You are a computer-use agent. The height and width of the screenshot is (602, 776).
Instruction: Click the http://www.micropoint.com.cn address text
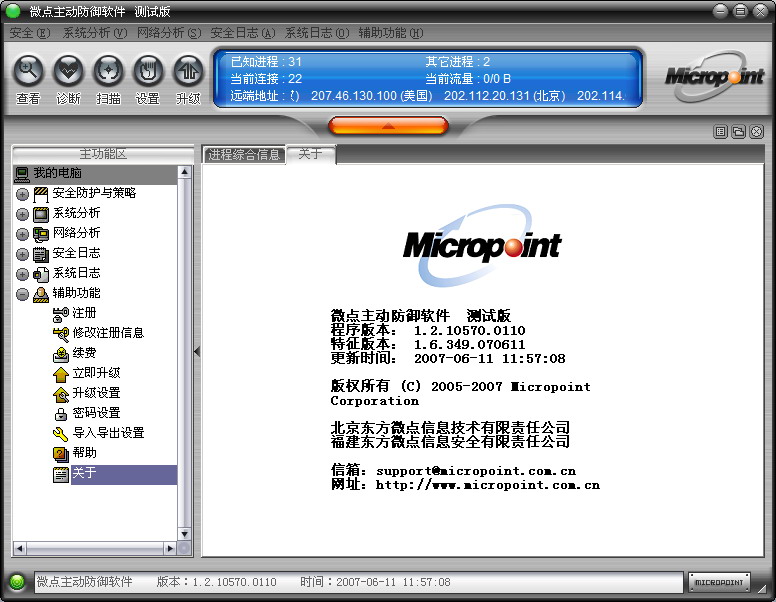click(487, 485)
